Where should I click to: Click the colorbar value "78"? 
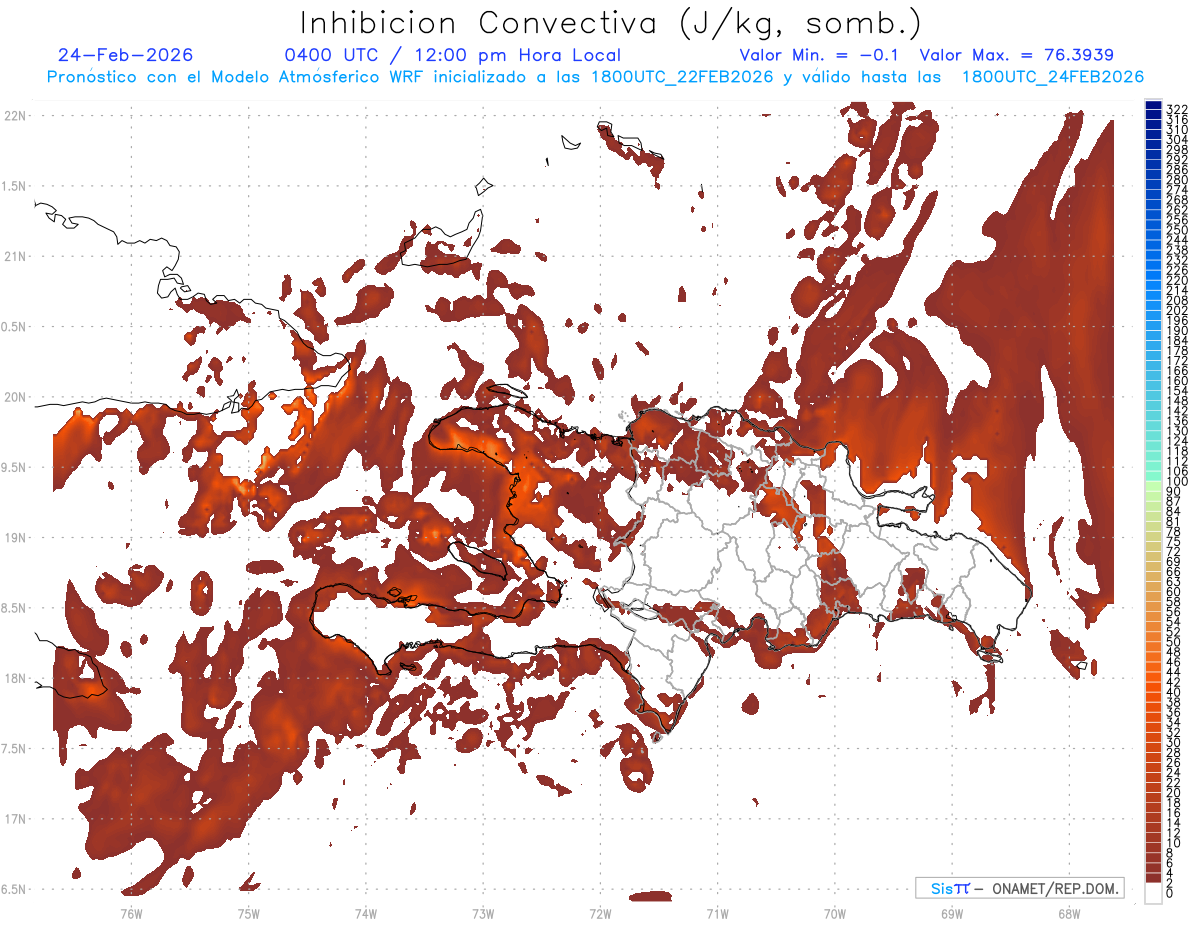click(1173, 531)
